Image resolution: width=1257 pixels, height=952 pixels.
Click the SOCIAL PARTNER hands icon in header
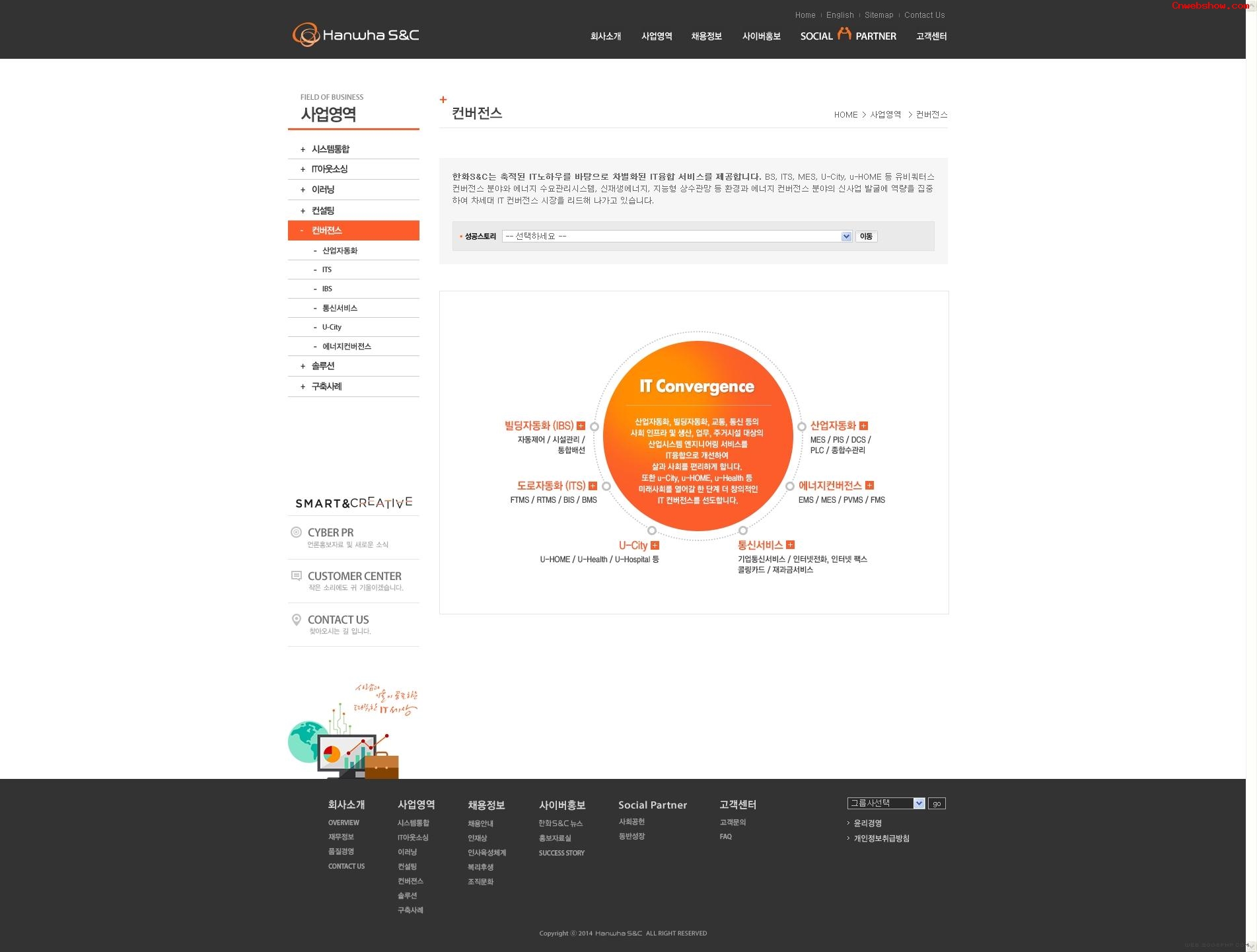coord(844,34)
